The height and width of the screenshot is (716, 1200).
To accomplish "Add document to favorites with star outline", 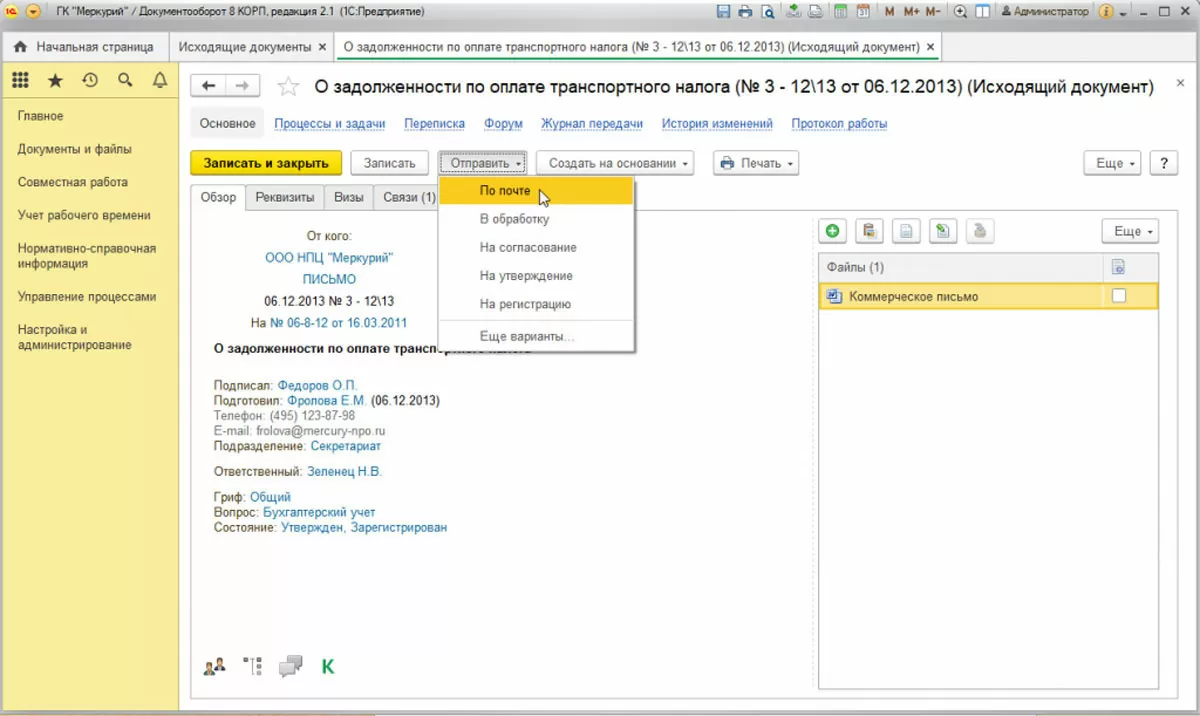I will (288, 87).
